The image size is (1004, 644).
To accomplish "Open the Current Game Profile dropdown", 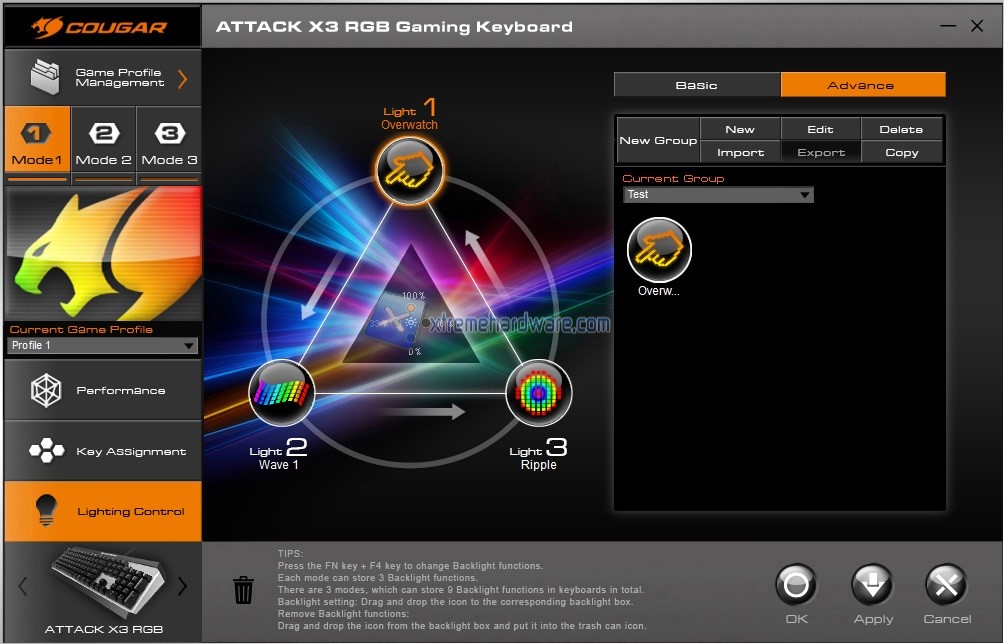I will pos(102,346).
